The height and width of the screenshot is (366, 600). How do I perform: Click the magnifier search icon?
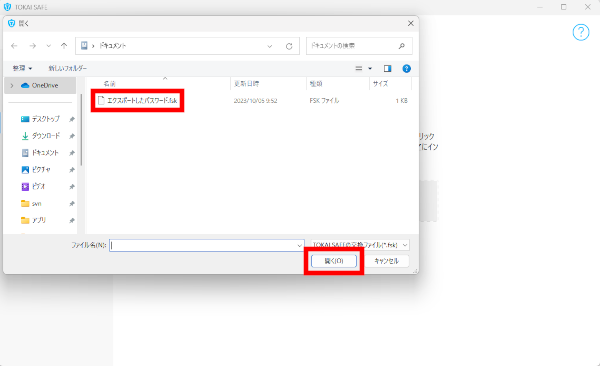(401, 46)
